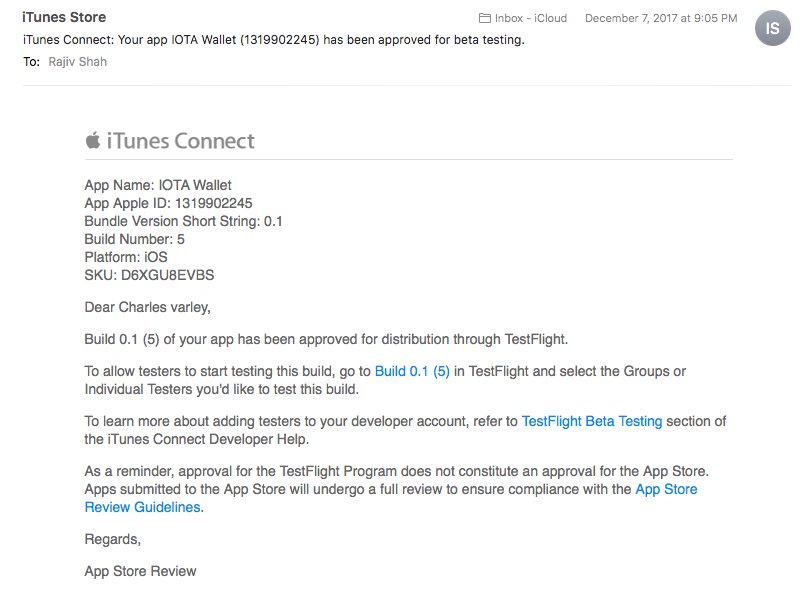The image size is (802, 605).
Task: Click the Inbox - iCloud mailbox label
Action: pyautogui.click(x=531, y=18)
